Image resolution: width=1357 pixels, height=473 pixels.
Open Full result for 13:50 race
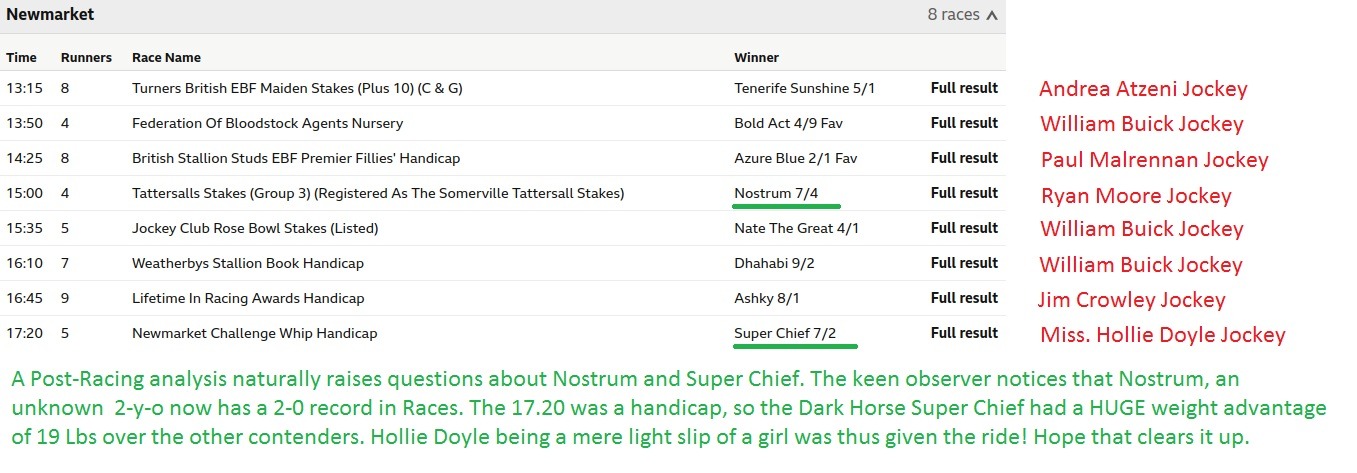coord(964,123)
